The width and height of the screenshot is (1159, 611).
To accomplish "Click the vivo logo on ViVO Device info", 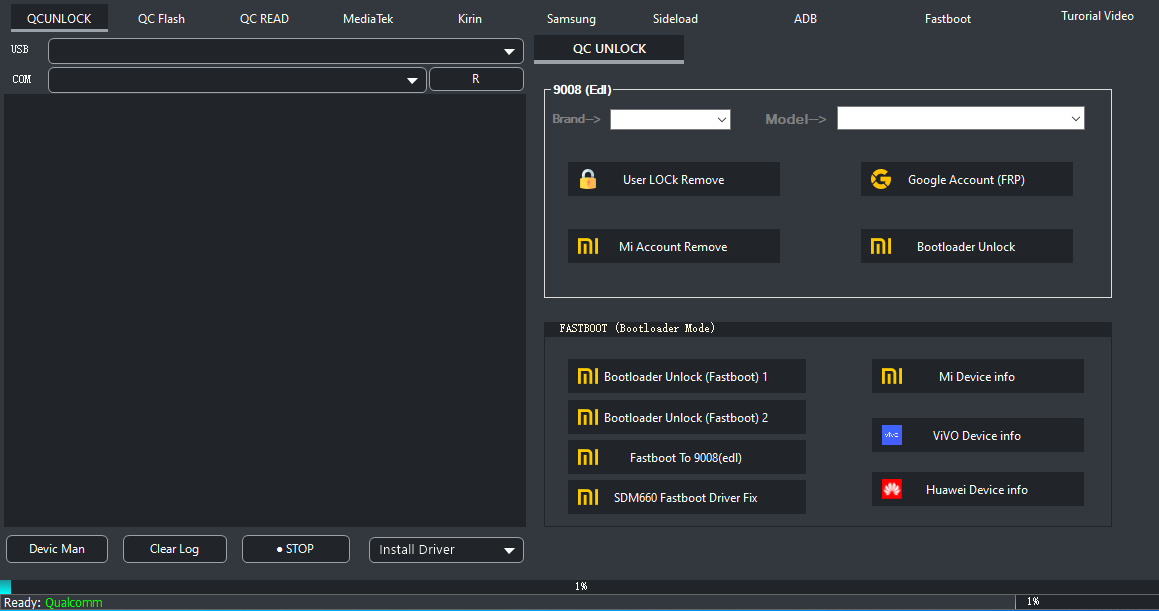I will pos(892,435).
